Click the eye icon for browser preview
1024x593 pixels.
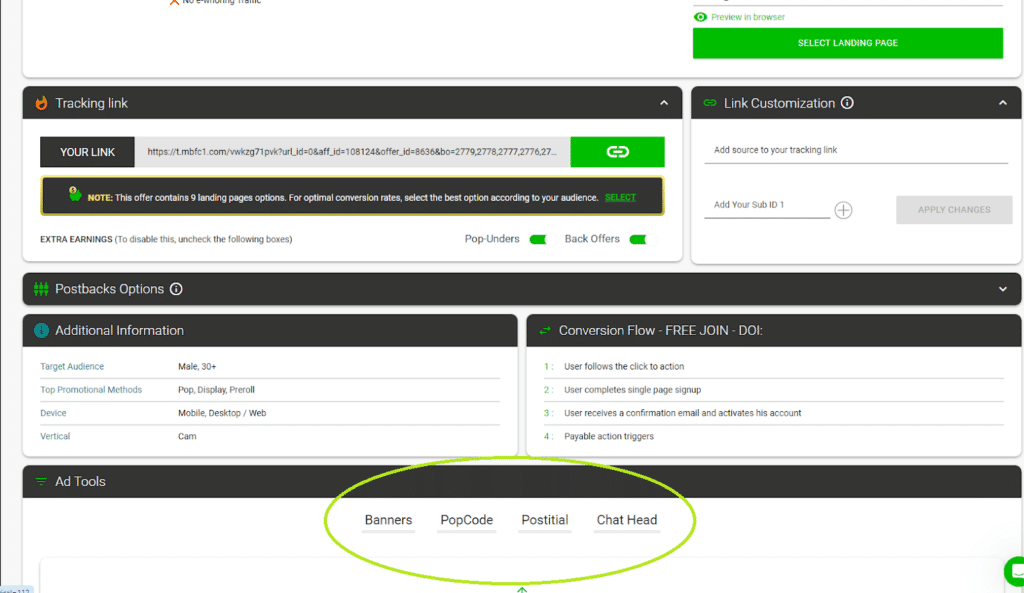click(700, 17)
